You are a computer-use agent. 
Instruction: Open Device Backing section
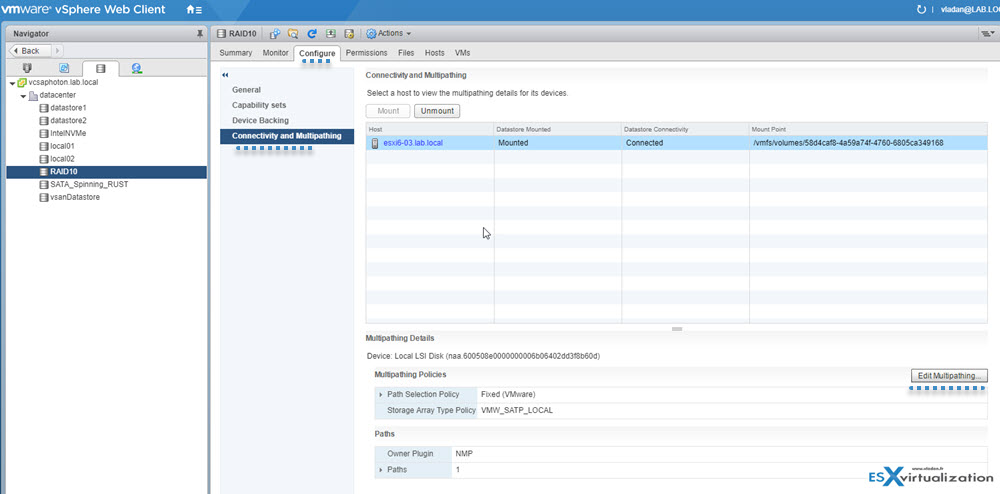260,120
